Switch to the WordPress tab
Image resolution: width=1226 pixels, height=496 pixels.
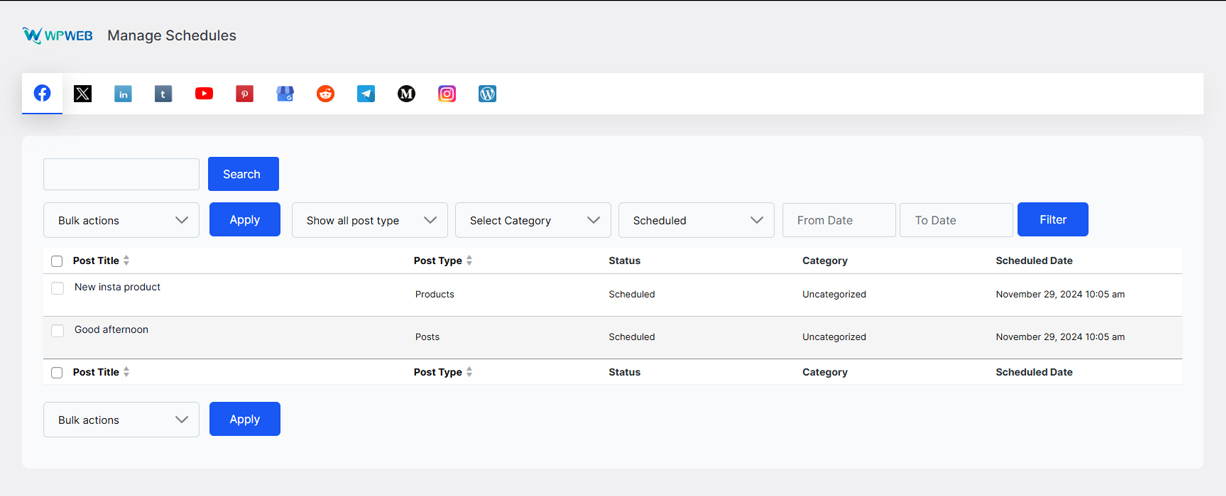pyautogui.click(x=487, y=94)
